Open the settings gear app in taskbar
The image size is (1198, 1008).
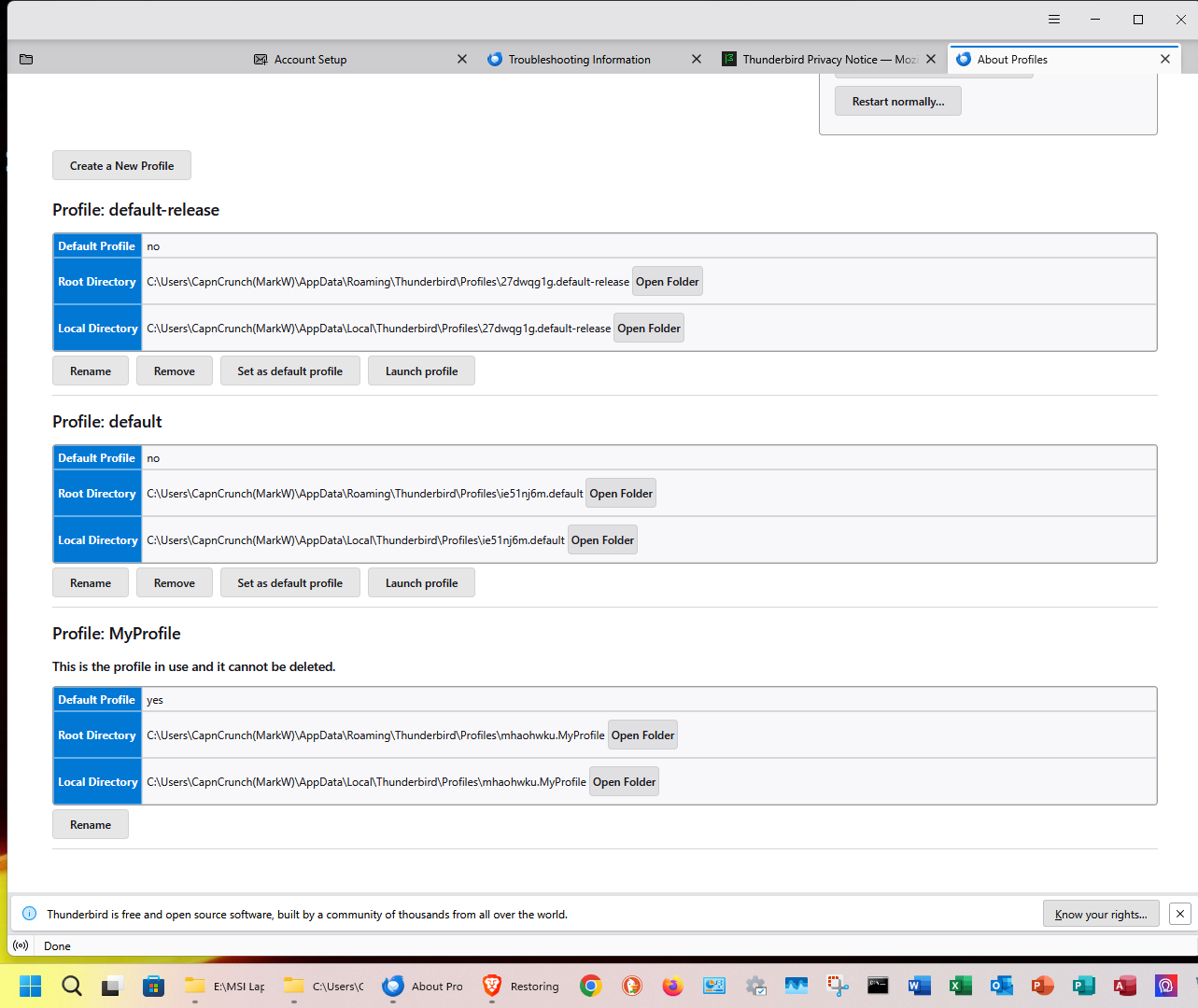tap(755, 986)
